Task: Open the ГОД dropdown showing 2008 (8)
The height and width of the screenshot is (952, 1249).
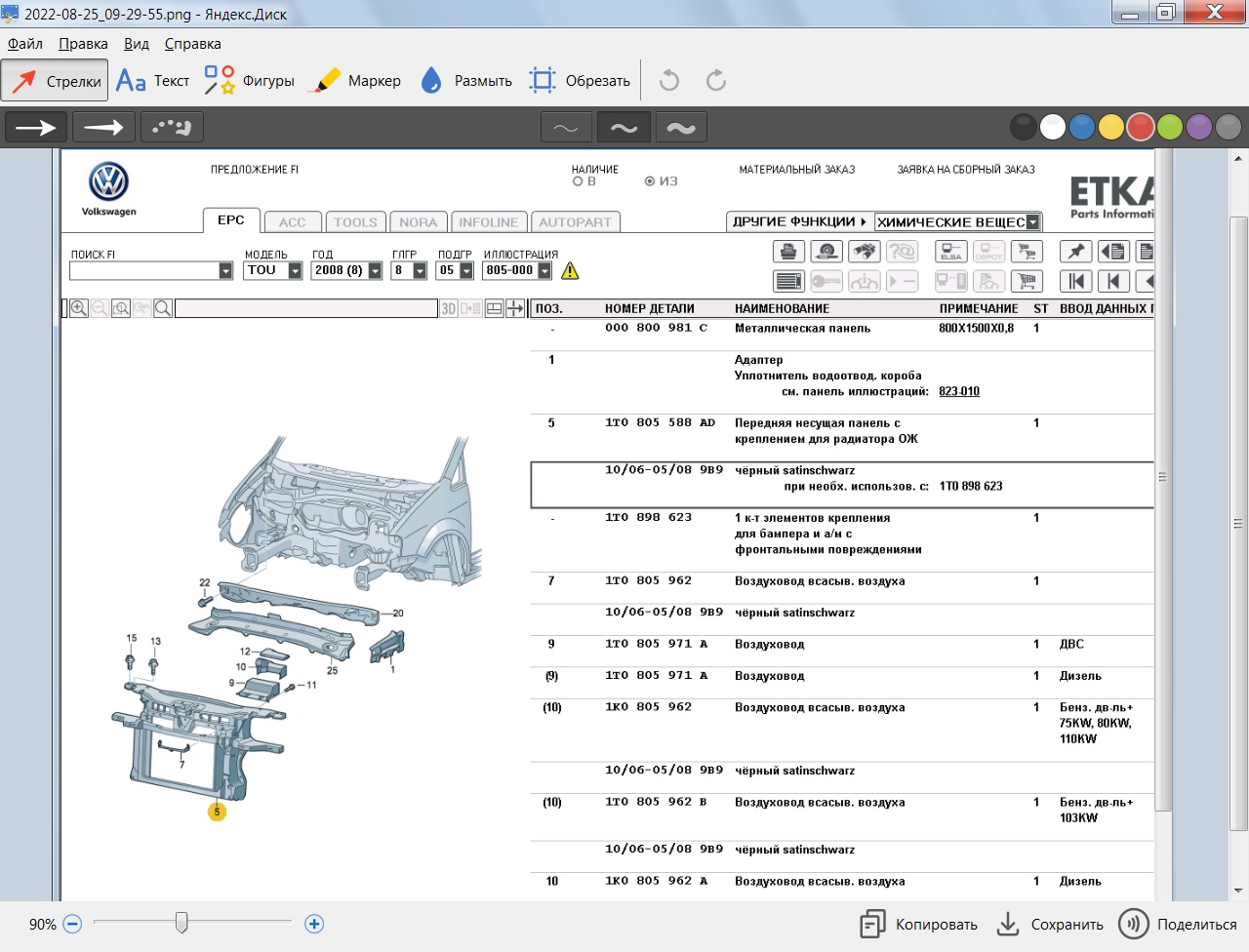Action: pos(375,270)
